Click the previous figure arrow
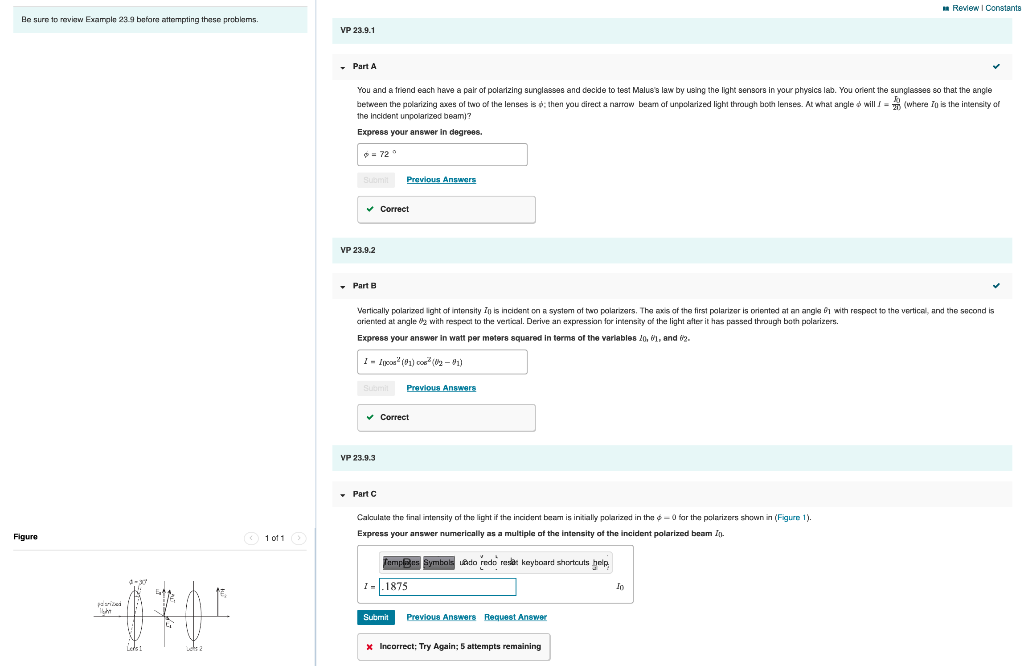Viewport: 1024px width, 666px height. (251, 537)
